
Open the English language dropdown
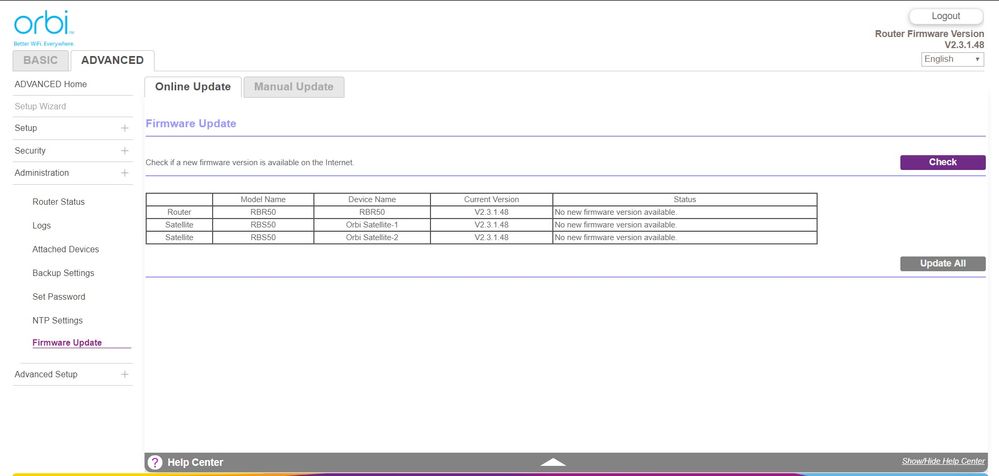[952, 59]
